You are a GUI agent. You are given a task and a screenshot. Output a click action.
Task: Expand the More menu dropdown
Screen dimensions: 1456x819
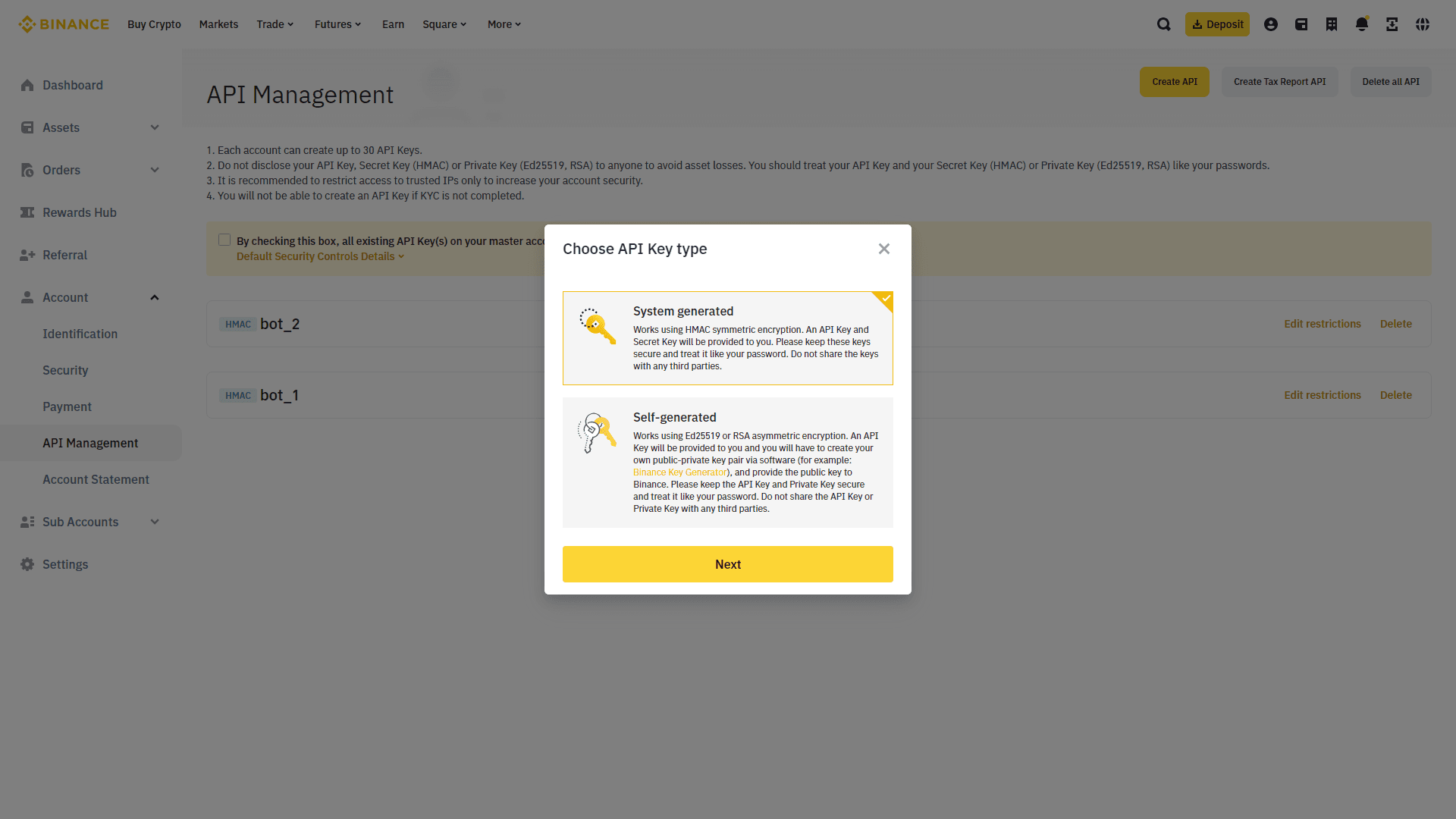504,24
